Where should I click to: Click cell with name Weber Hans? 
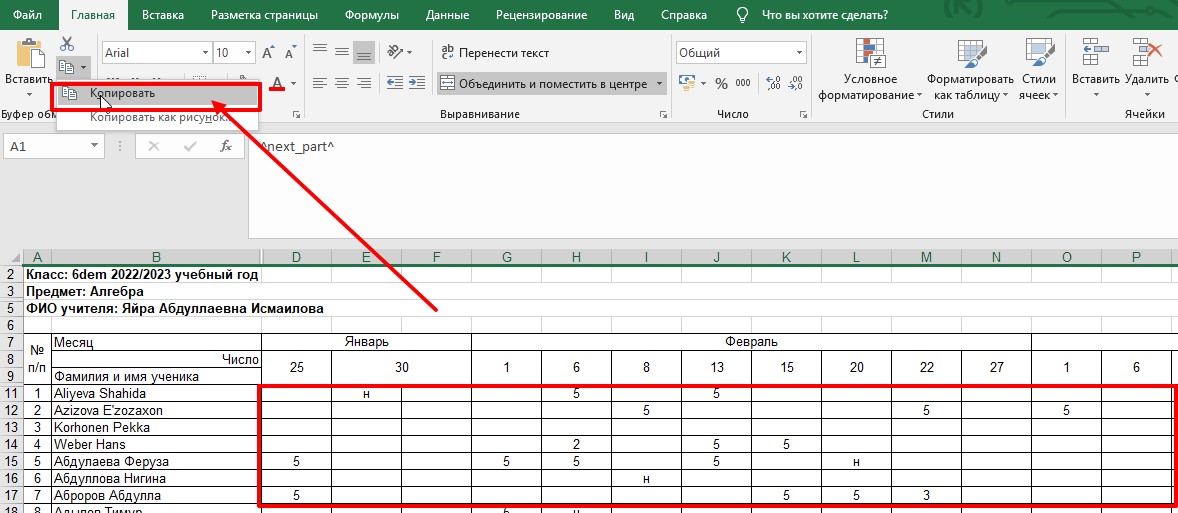pos(156,444)
